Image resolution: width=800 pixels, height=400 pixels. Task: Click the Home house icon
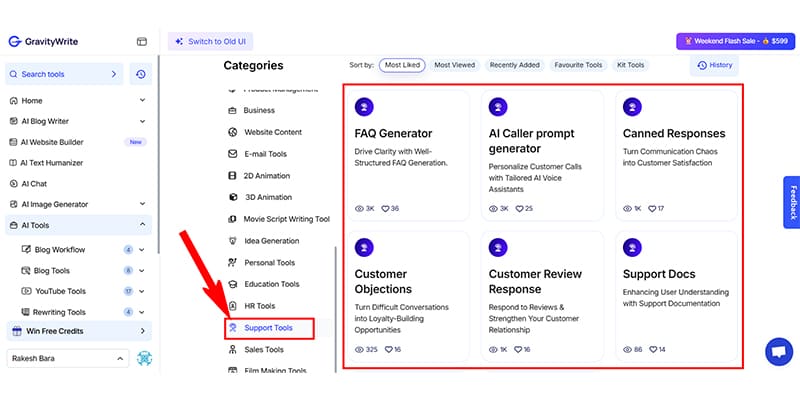click(13, 101)
